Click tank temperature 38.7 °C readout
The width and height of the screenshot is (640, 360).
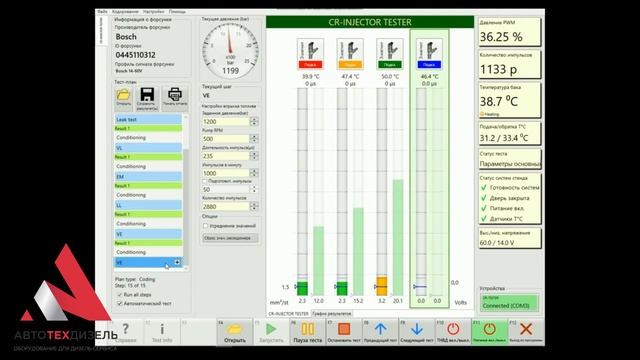pos(509,100)
